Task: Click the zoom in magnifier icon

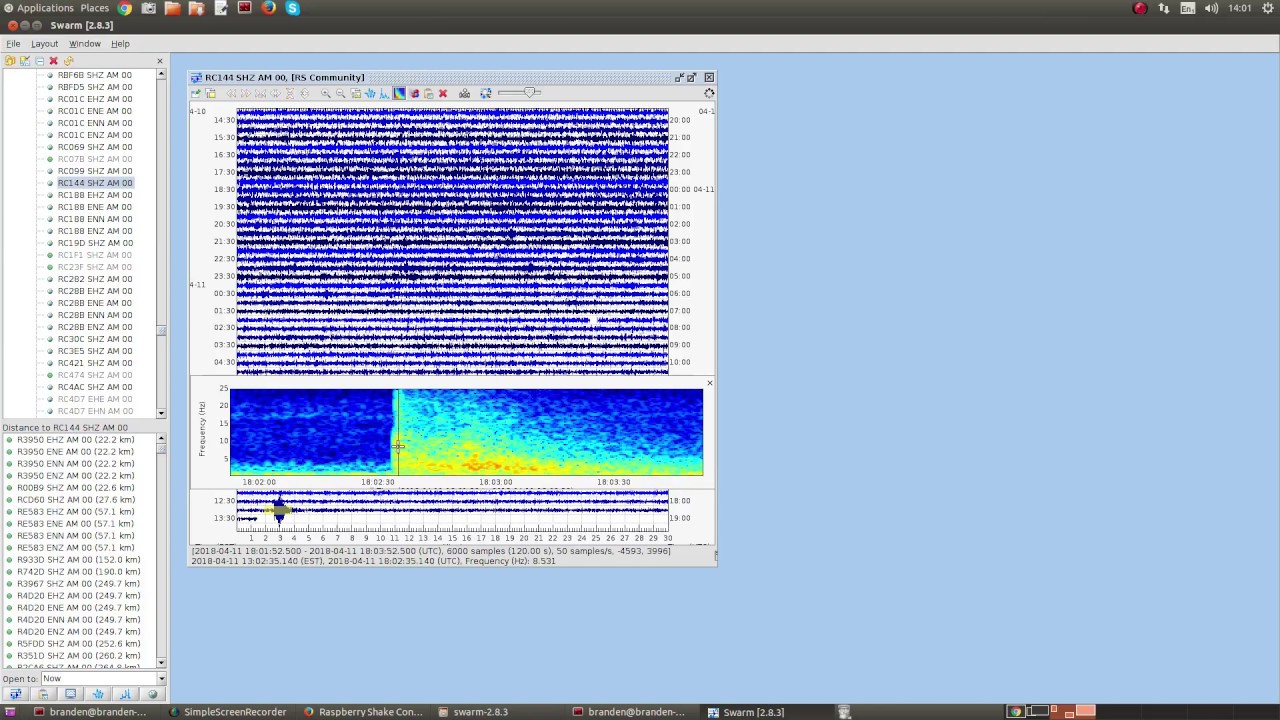Action: pos(326,93)
